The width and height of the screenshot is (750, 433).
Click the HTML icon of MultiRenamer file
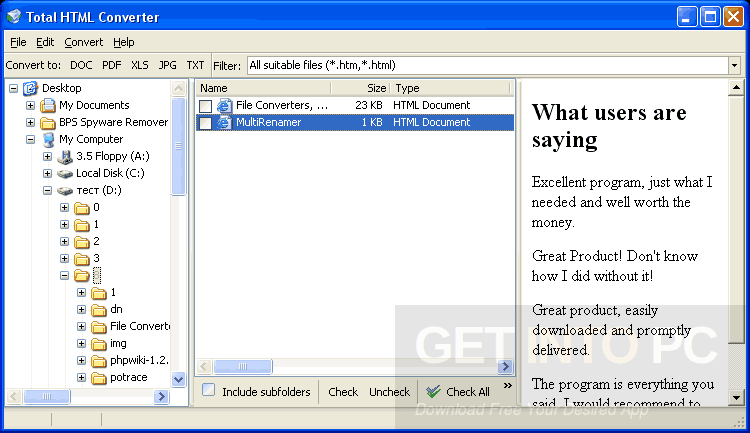coord(224,122)
